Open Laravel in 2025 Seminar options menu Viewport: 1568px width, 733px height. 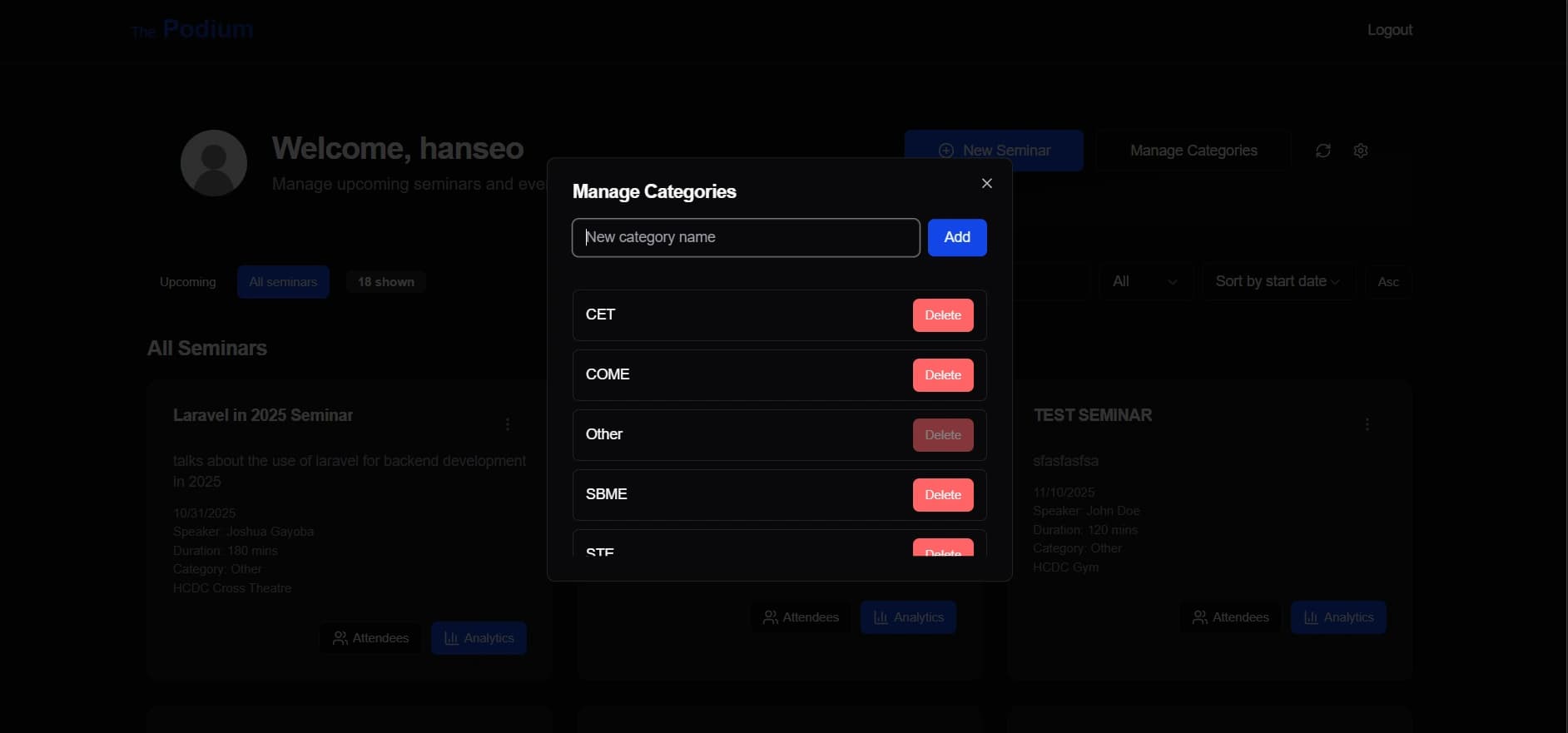[507, 424]
